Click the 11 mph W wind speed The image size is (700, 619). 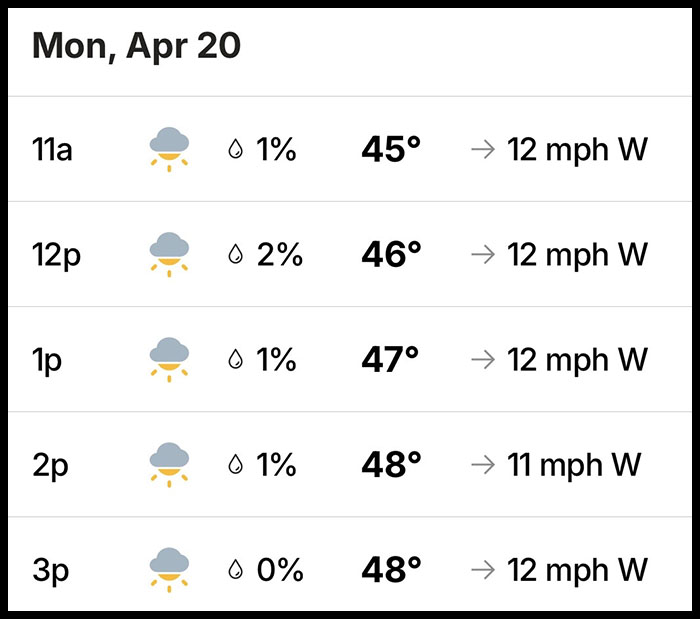click(x=574, y=465)
